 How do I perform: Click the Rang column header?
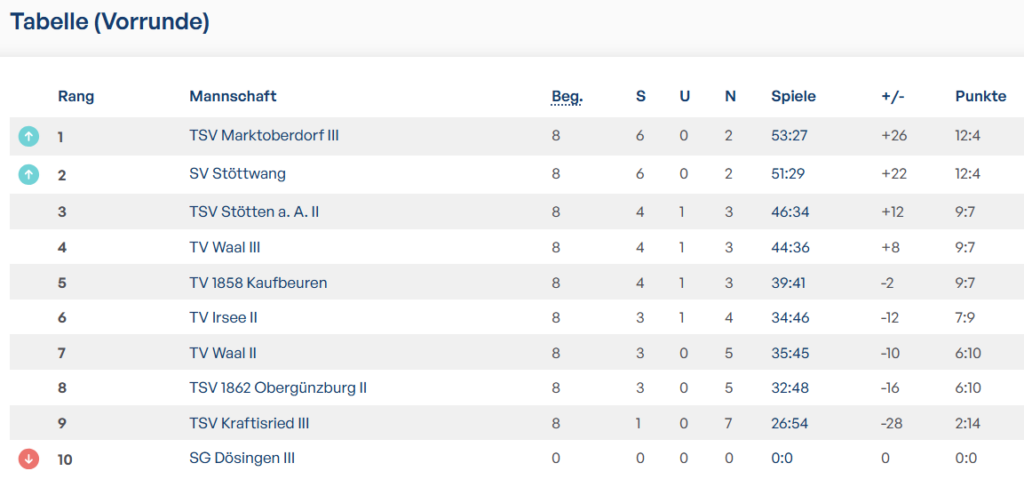pos(76,97)
